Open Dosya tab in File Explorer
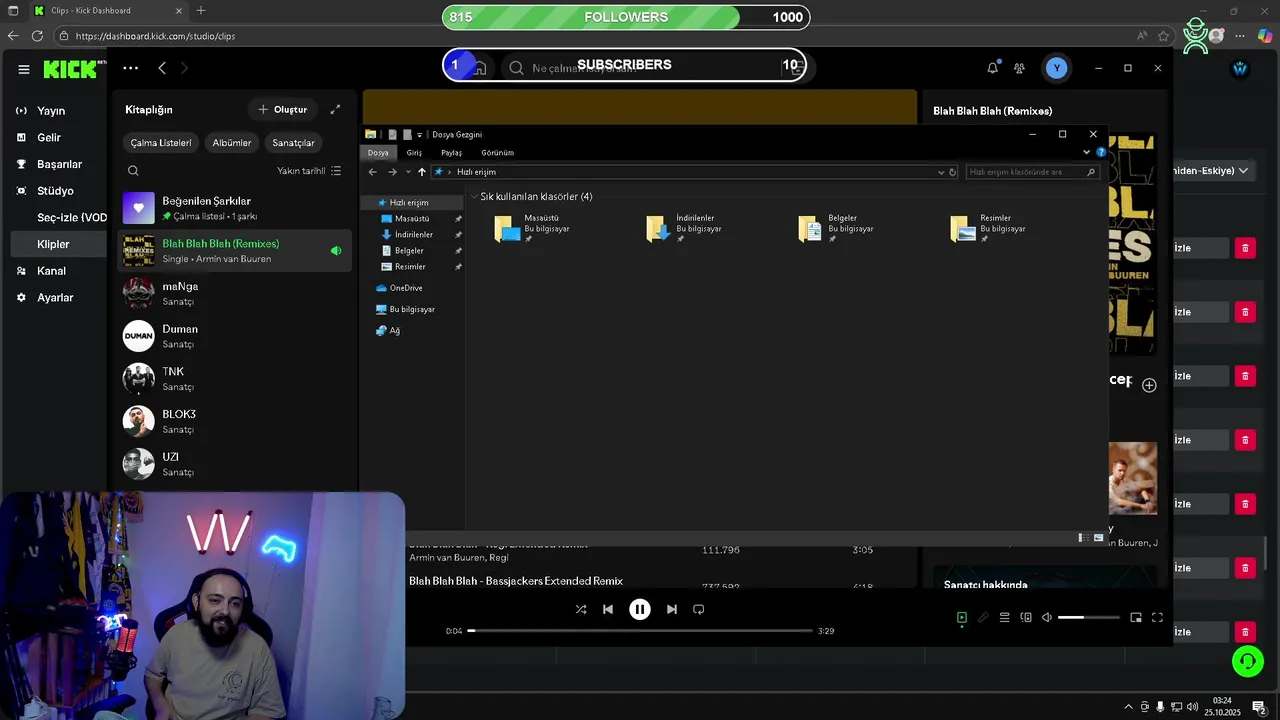Image resolution: width=1280 pixels, height=720 pixels. point(378,153)
